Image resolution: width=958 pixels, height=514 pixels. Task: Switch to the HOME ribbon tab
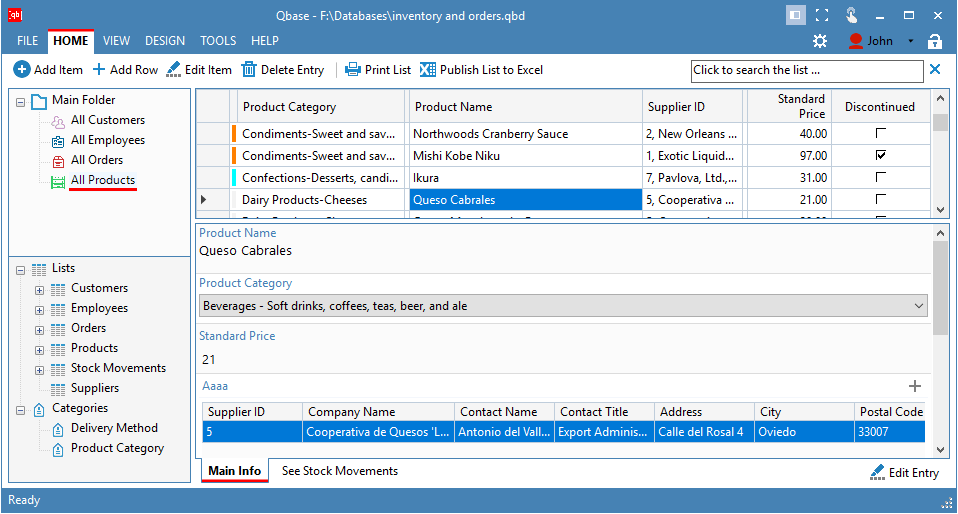coord(71,41)
